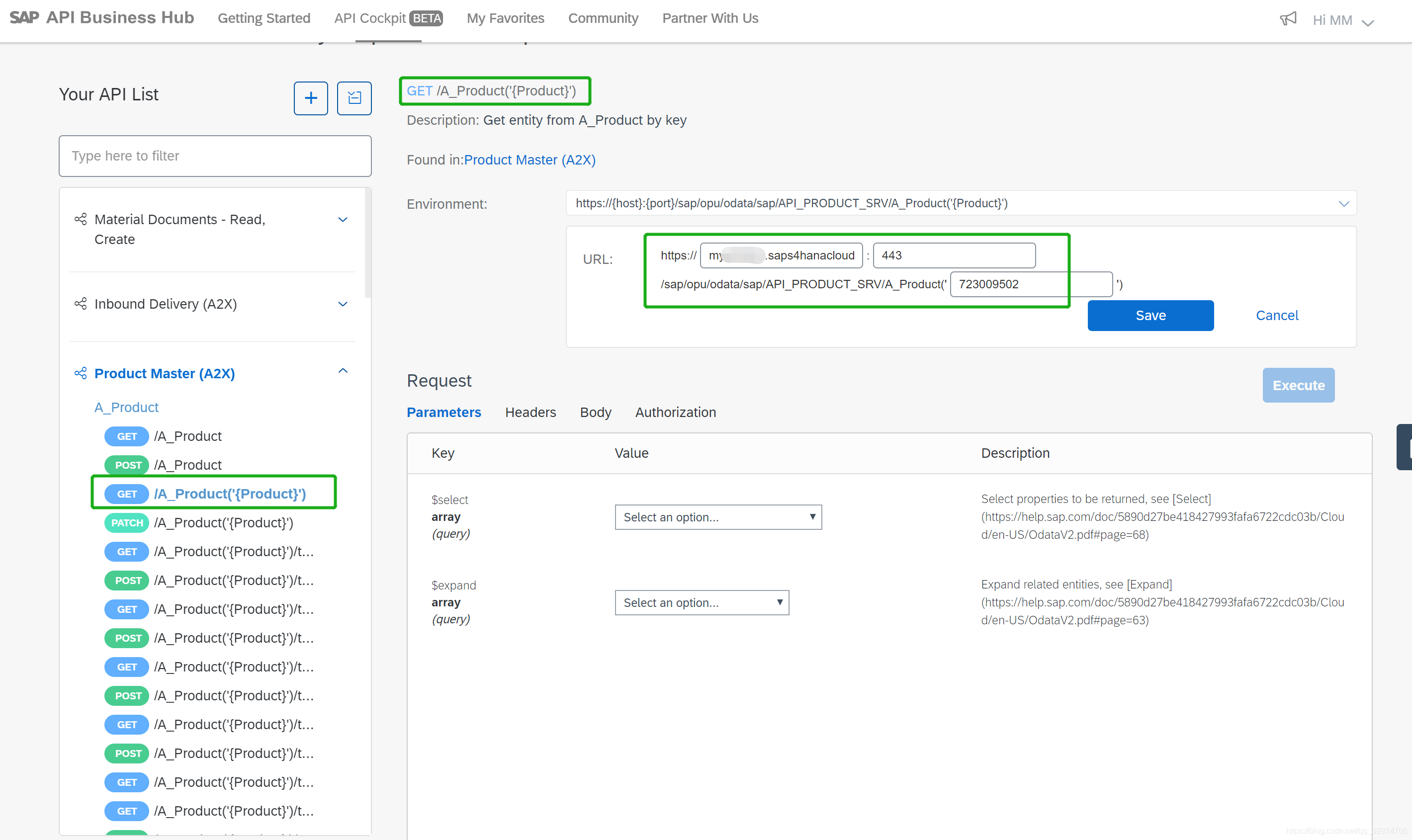Click the API list scrollbar

pos(368,244)
